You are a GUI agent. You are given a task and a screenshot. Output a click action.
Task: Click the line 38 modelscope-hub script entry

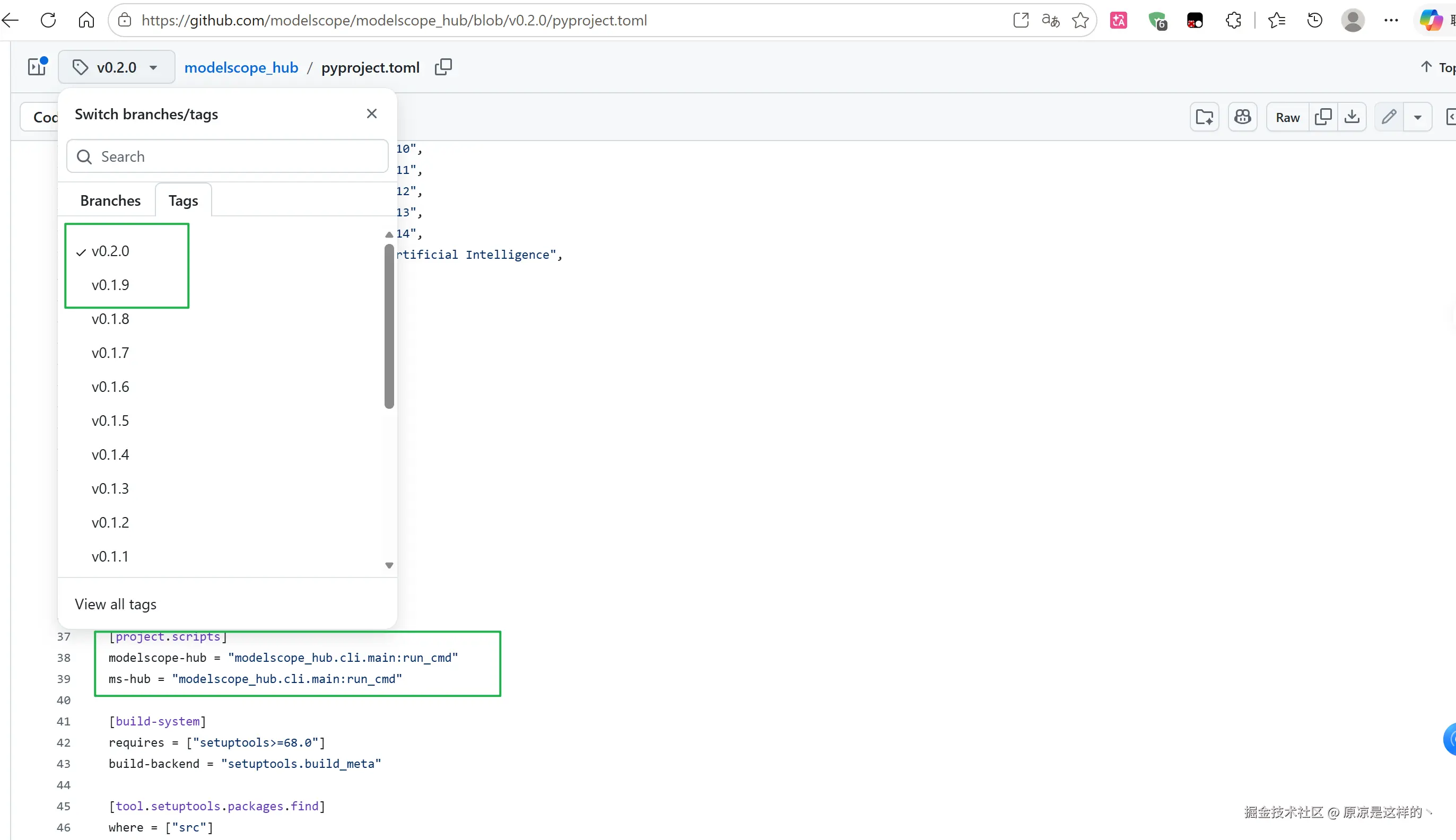(x=283, y=658)
